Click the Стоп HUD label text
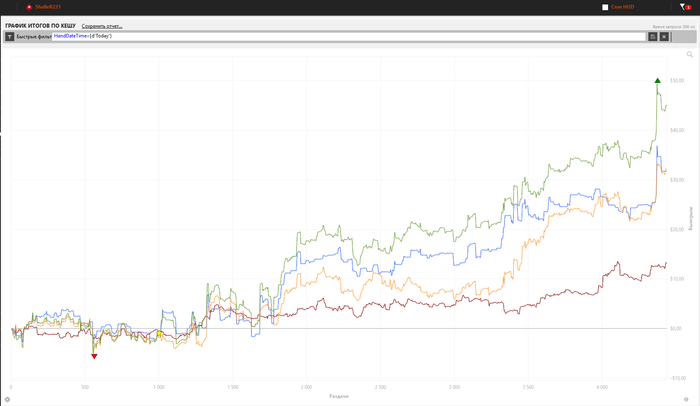 tap(622, 7)
